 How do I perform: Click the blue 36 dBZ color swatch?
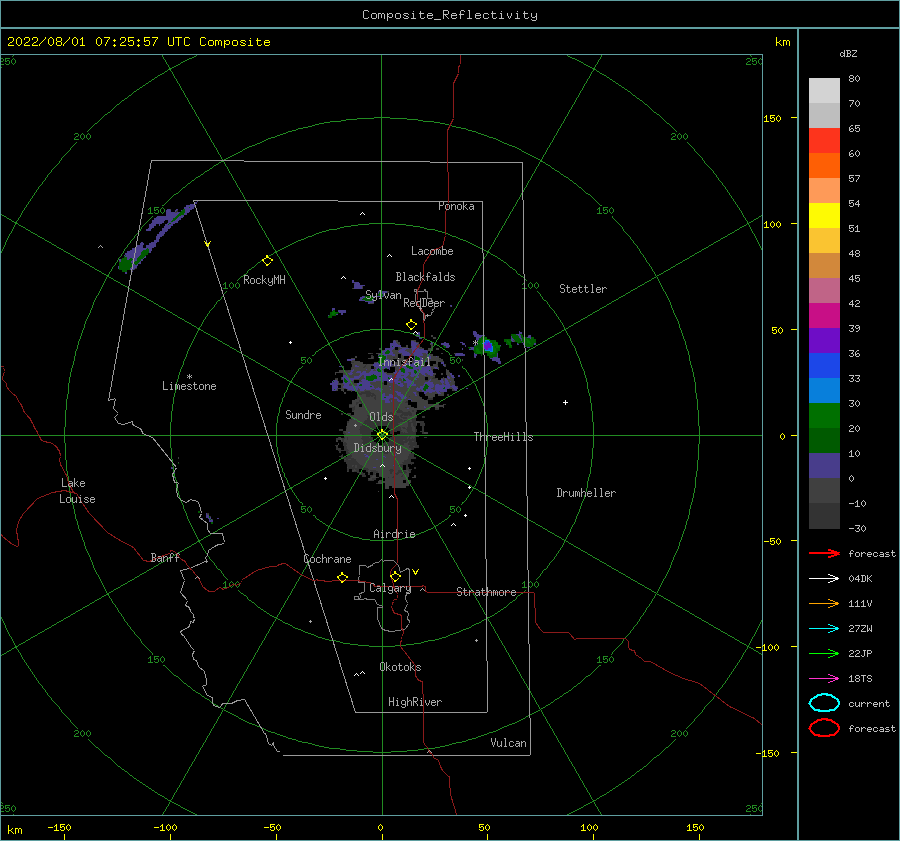click(x=824, y=366)
